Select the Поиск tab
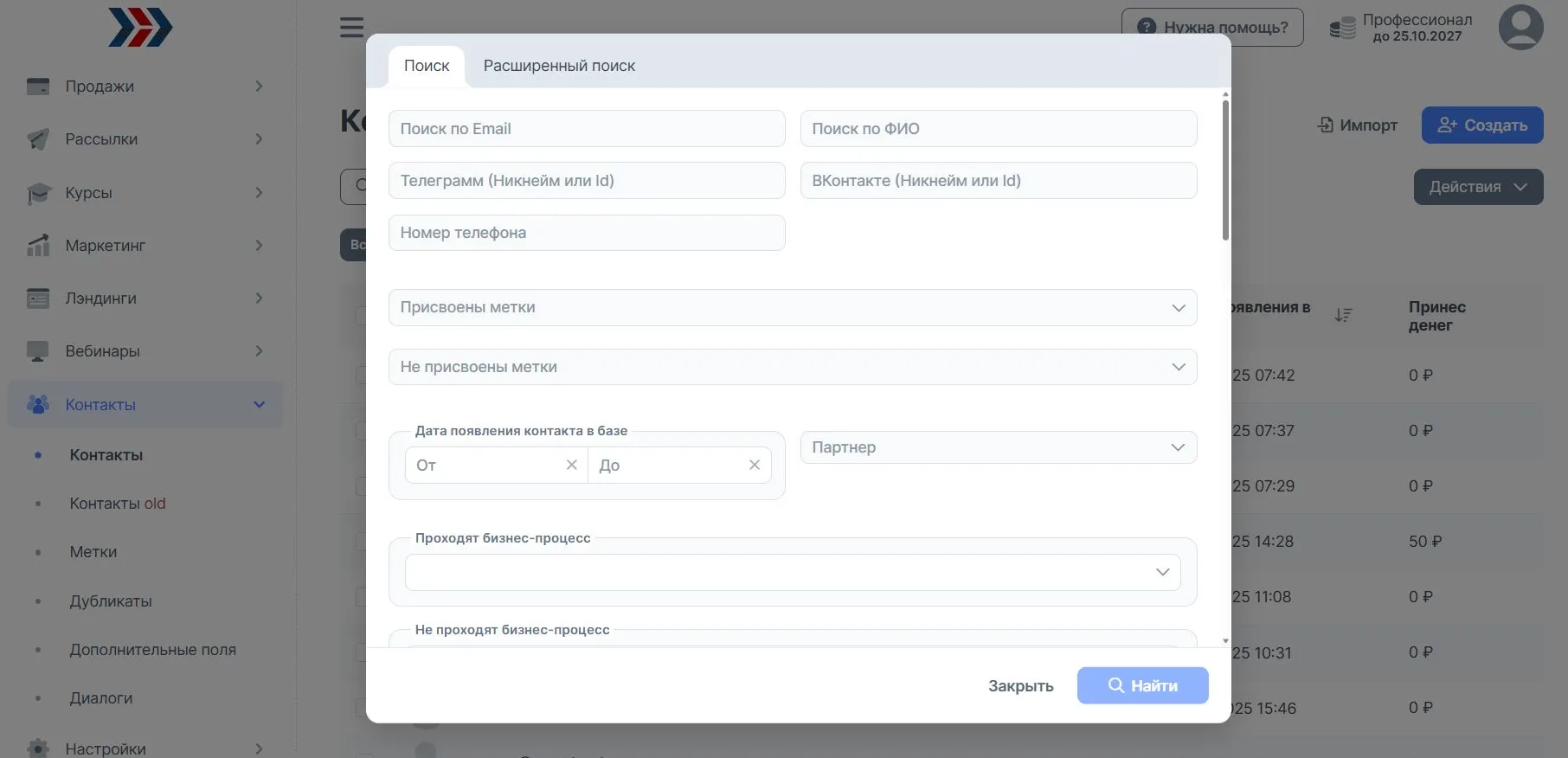Screen dimensions: 1568x758 pyautogui.click(x=427, y=66)
